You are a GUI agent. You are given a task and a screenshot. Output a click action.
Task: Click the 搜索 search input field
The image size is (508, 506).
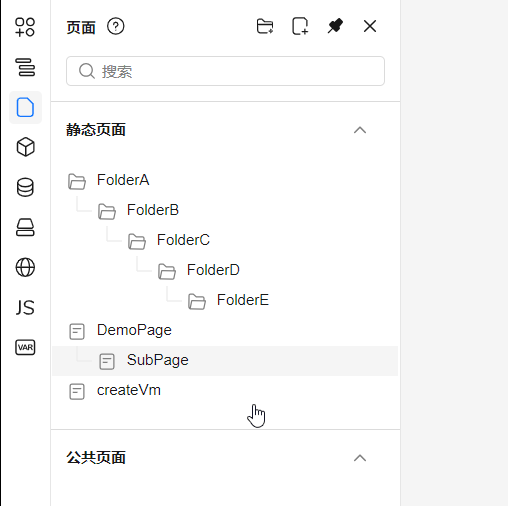point(225,71)
